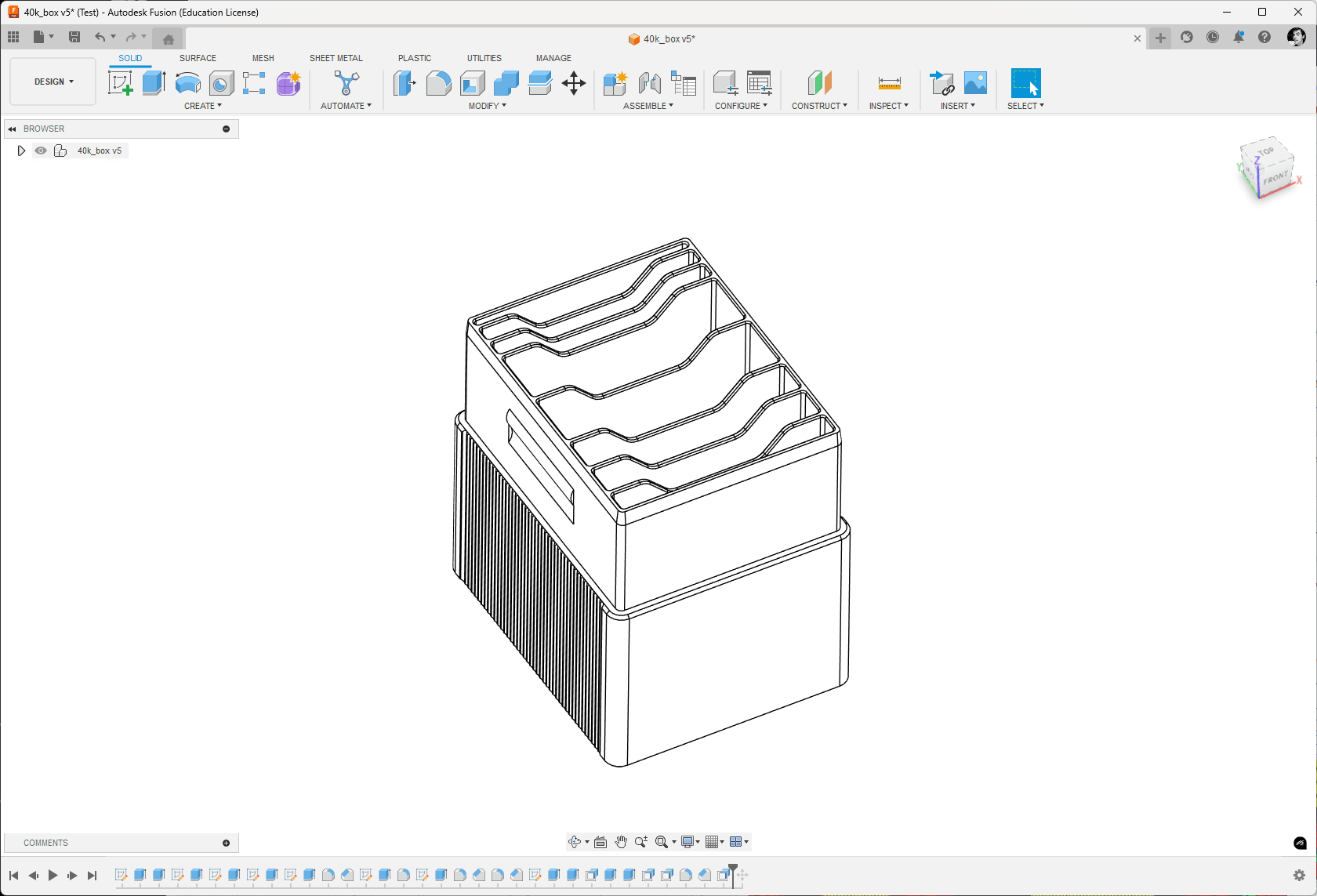
Task: Click the Solid tab
Action: (130, 58)
